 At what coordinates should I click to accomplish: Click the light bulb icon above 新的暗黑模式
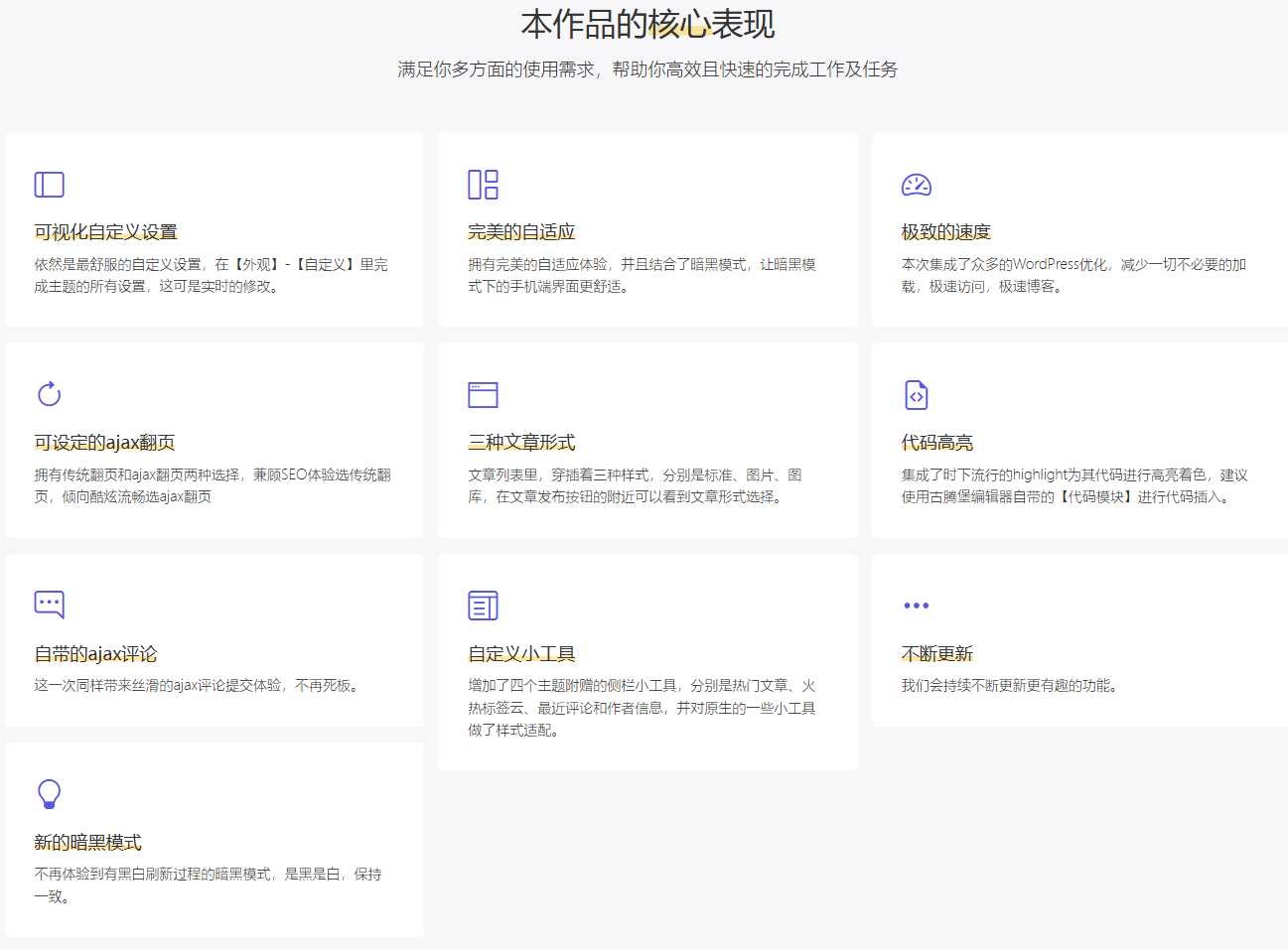tap(49, 794)
